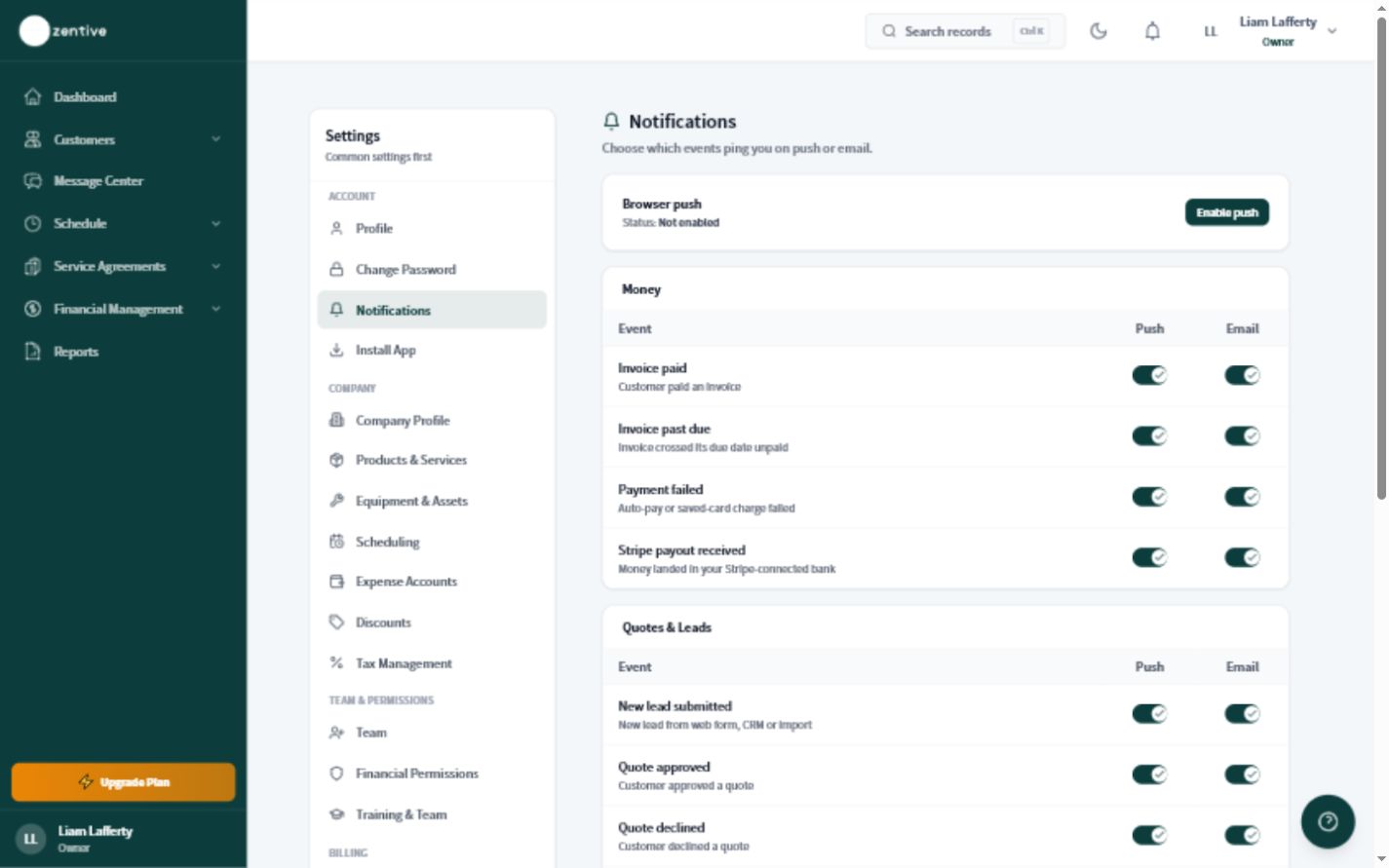Toggle New lead submitted email notification
The height and width of the screenshot is (868, 1389).
pos(1242,714)
